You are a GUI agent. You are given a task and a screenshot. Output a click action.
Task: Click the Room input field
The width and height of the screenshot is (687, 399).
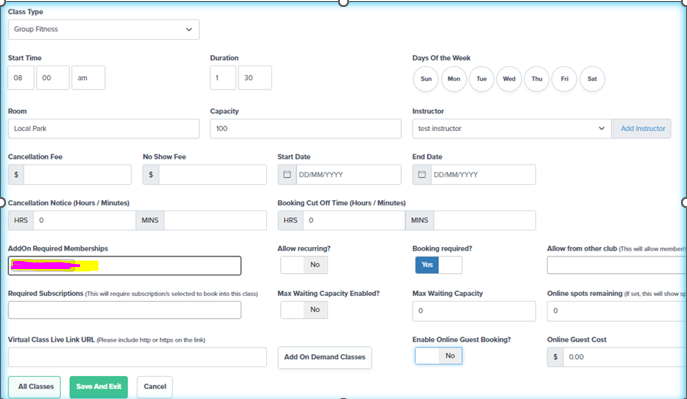coord(103,128)
